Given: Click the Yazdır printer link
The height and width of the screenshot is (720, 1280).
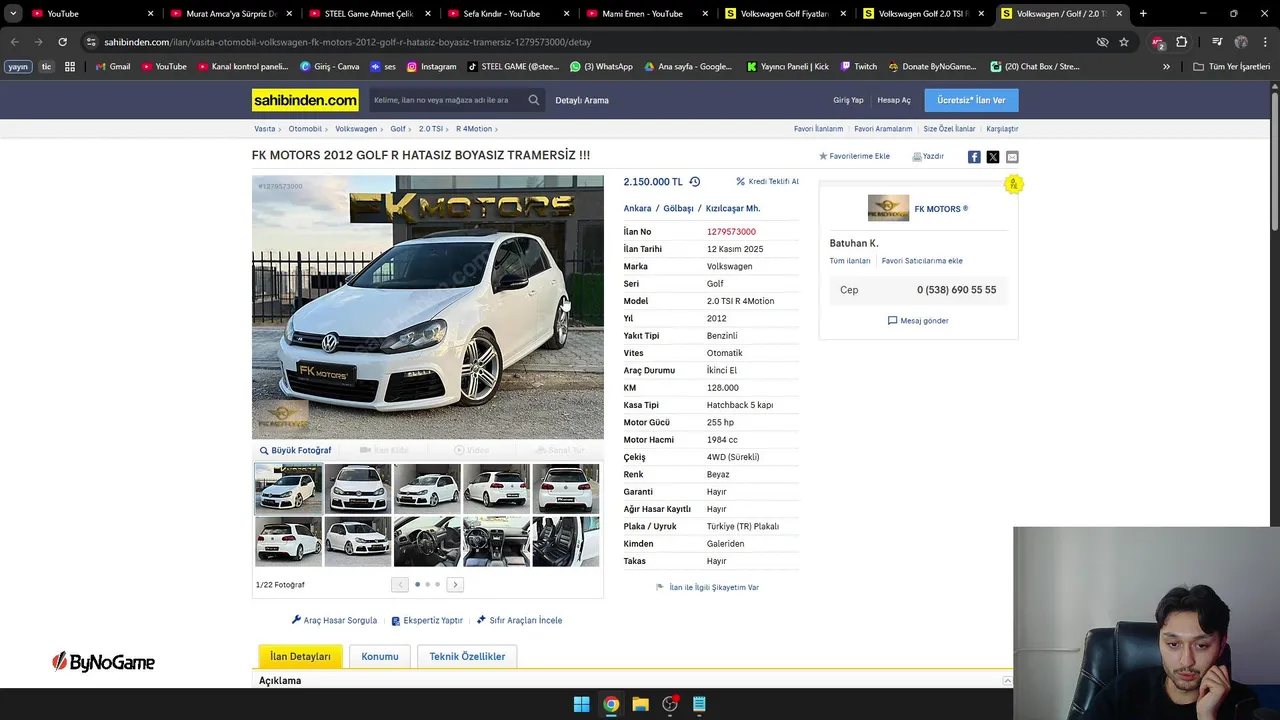Looking at the screenshot, I should click(x=928, y=157).
